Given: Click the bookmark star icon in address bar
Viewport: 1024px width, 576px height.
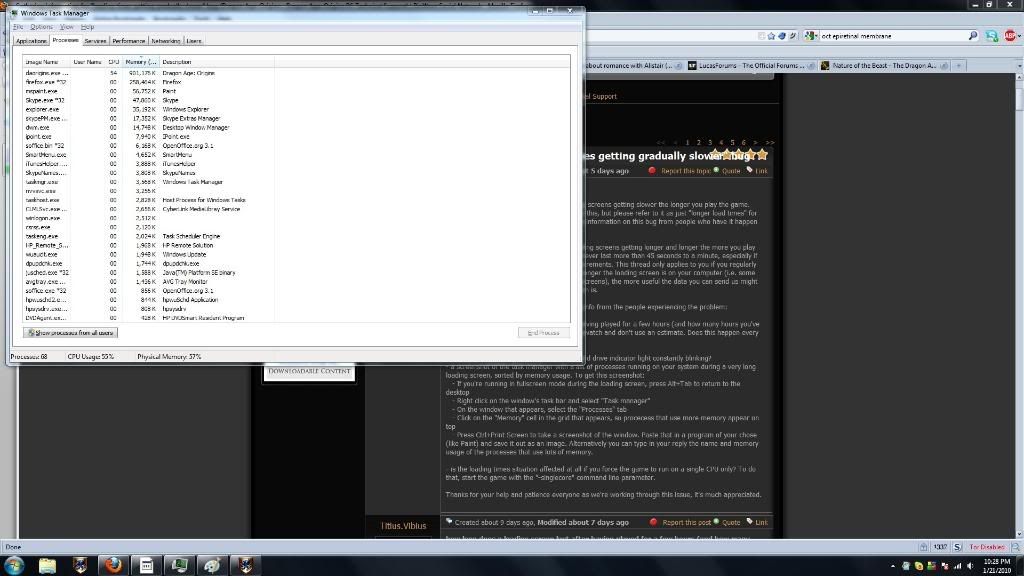Looking at the screenshot, I should [x=771, y=36].
